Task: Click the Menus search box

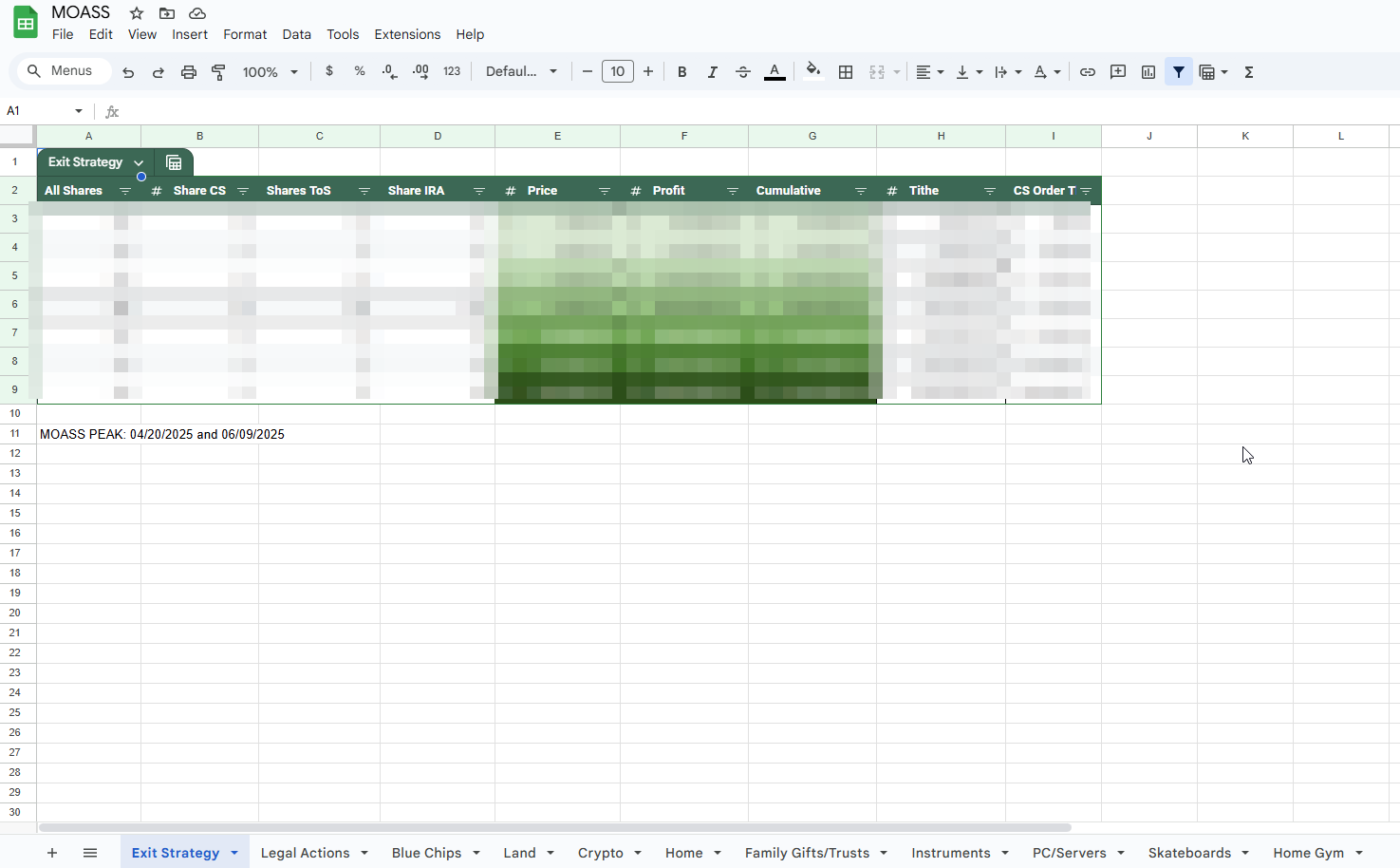Action: pos(64,71)
